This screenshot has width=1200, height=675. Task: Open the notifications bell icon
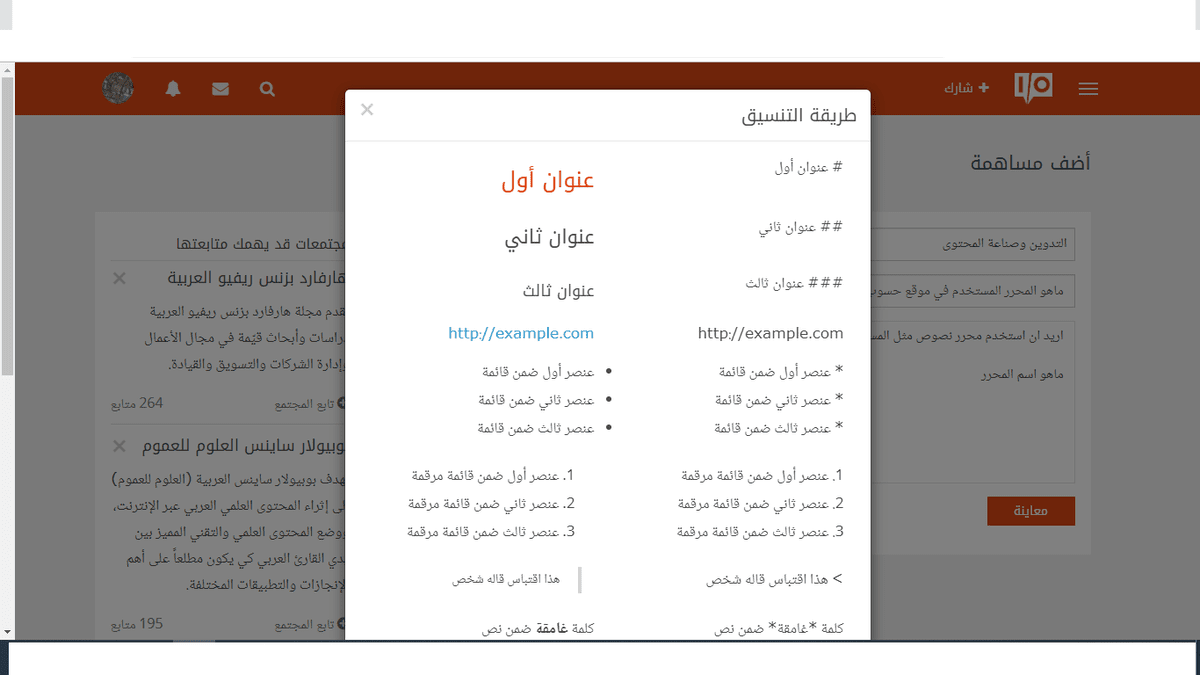(x=173, y=88)
